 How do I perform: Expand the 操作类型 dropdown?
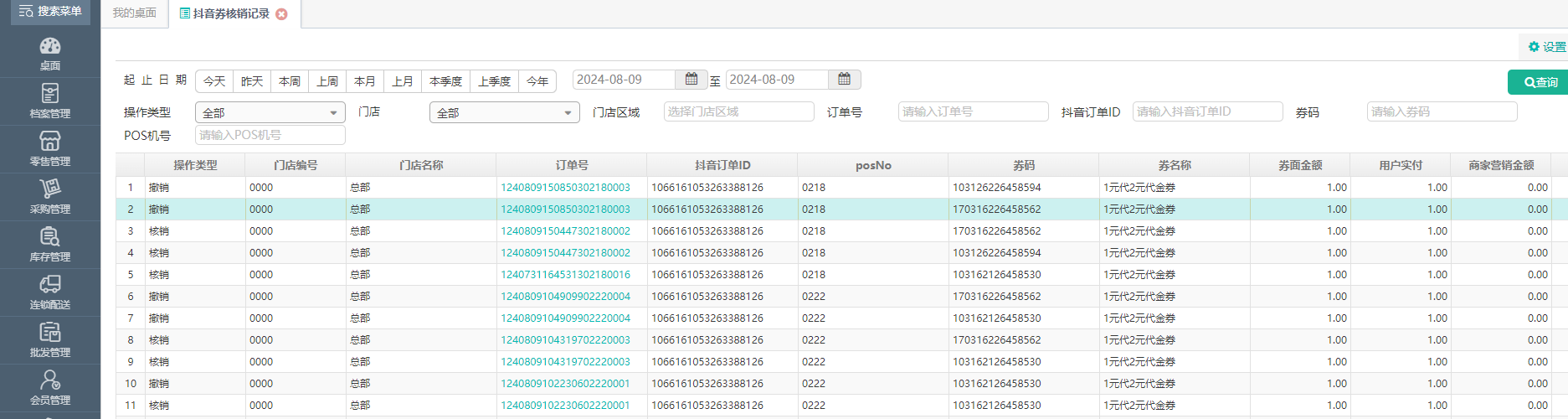click(x=270, y=112)
